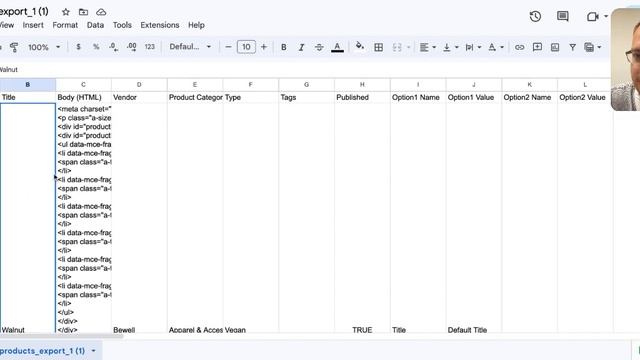Select column C header

click(83, 84)
